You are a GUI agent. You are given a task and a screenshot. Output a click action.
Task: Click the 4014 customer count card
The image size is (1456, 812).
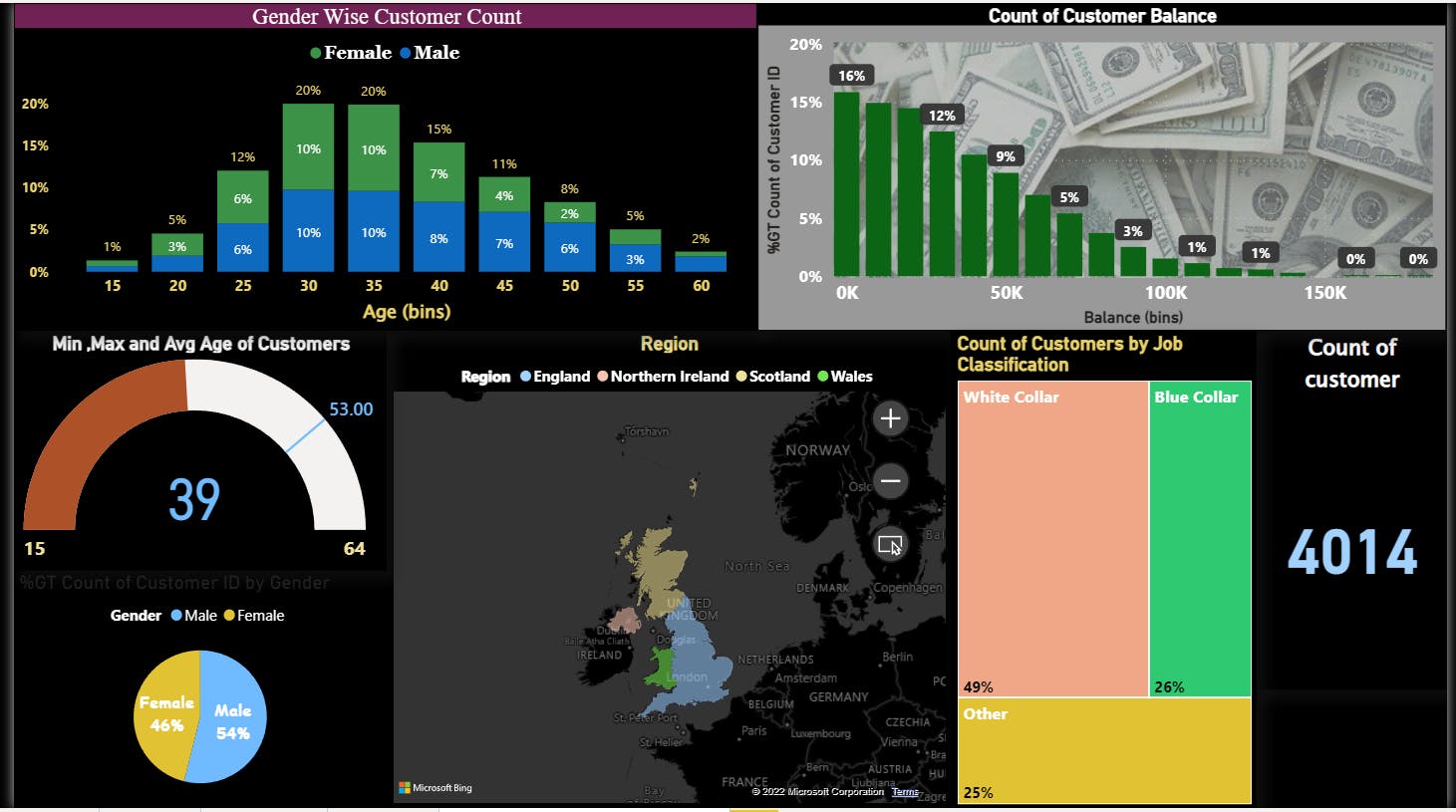(1352, 551)
